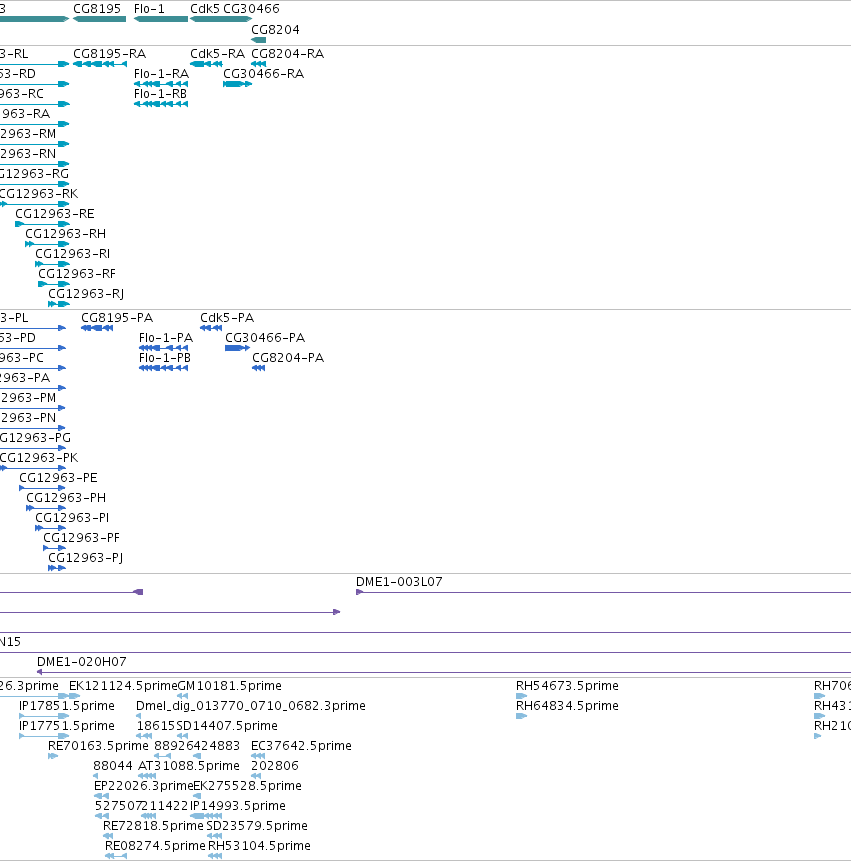
Task: Select protein CG12963-PK
Action: click(x=33, y=468)
